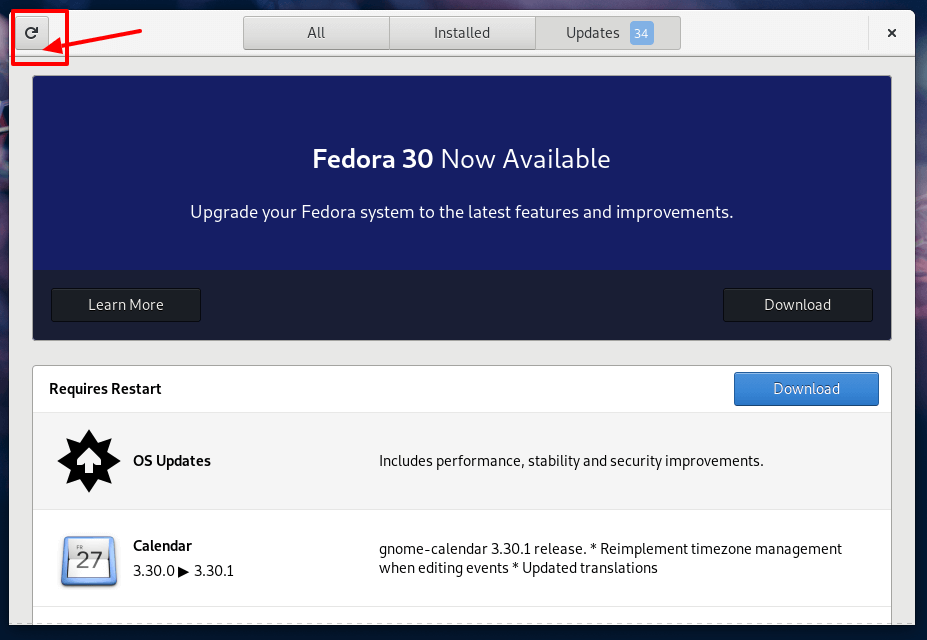Click the gnome-calendar release notes text
The width and height of the screenshot is (927, 640).
point(610,558)
